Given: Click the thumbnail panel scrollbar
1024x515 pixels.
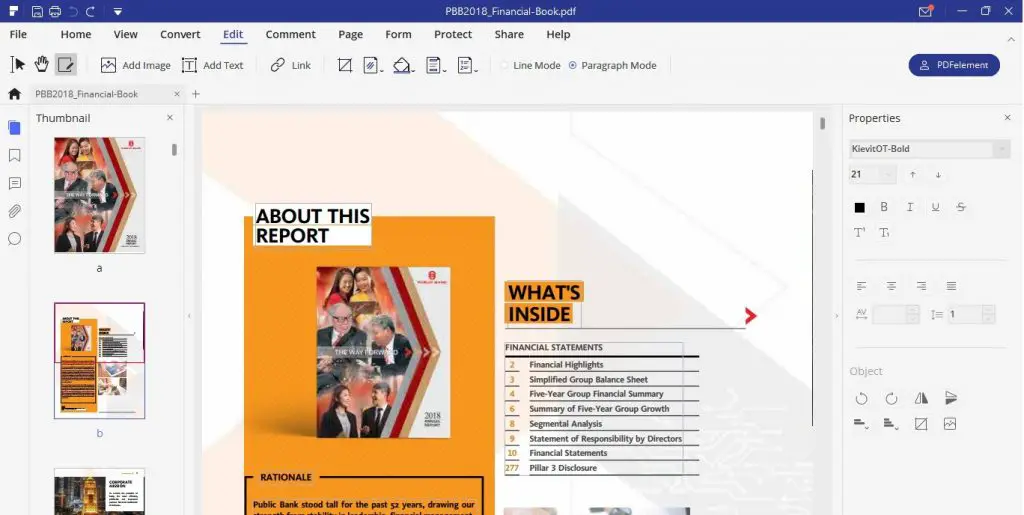Looking at the screenshot, I should tap(174, 149).
